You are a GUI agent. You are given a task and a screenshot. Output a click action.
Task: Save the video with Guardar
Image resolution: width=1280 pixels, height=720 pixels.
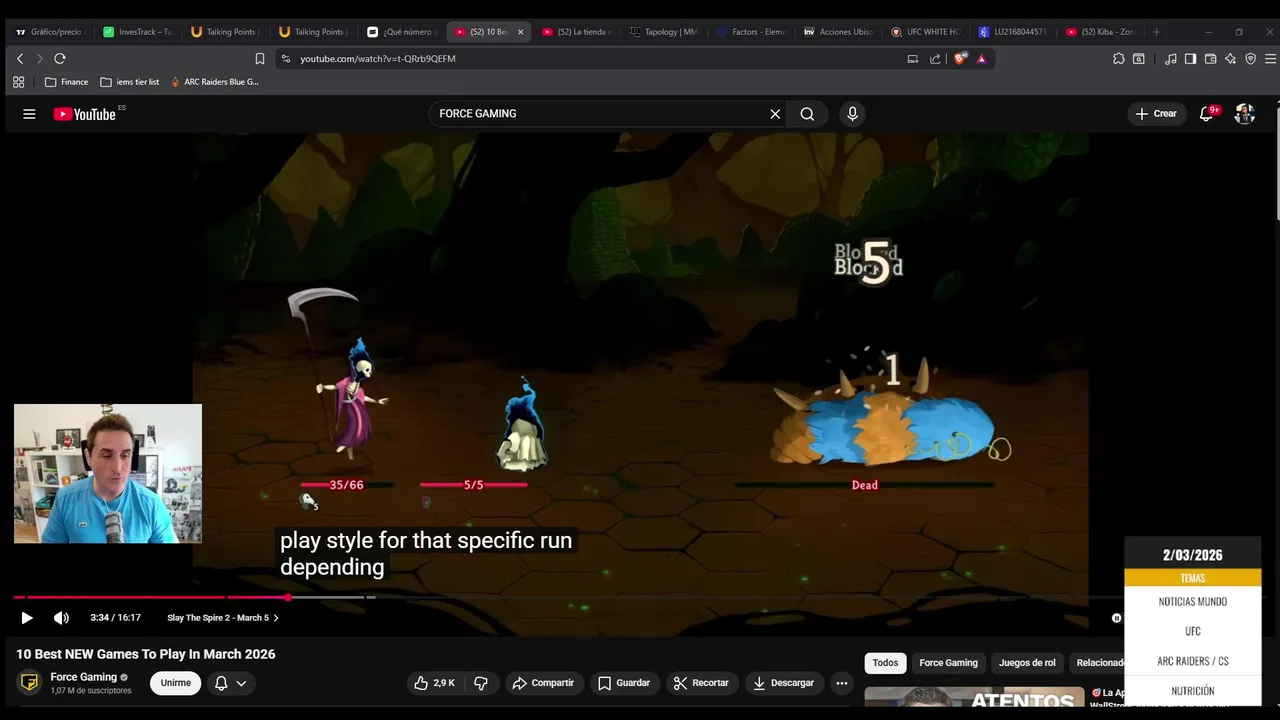pyautogui.click(x=624, y=683)
